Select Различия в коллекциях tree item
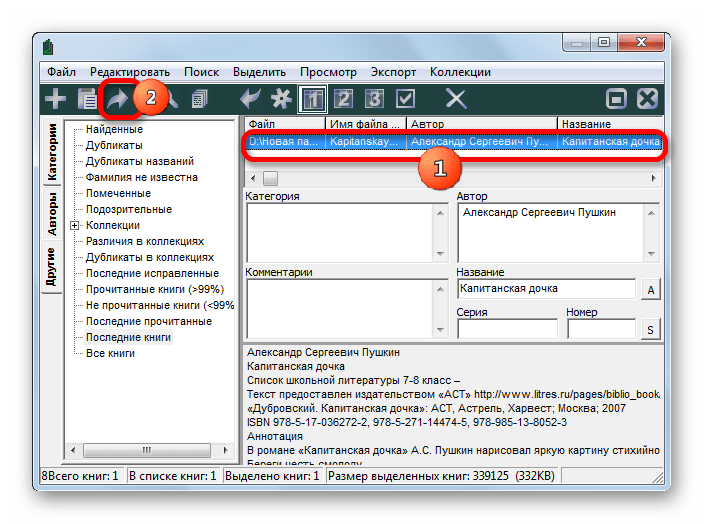 pyautogui.click(x=145, y=242)
